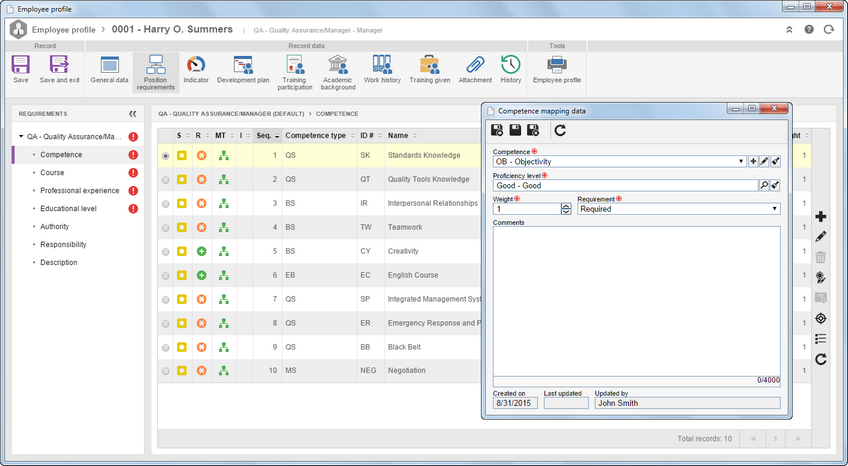Add a new competence with side plus icon

tap(820, 217)
